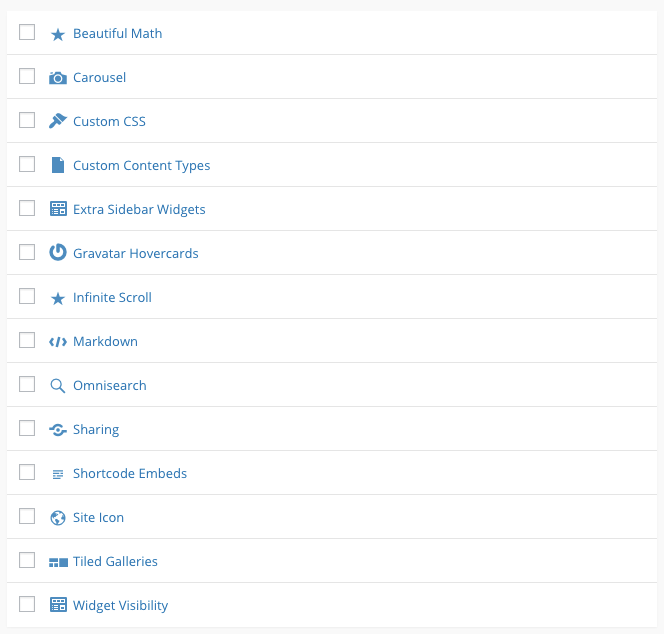Click the Tiled Galleries tile icon
Viewport: 664px width, 634px height.
pyautogui.click(x=58, y=562)
